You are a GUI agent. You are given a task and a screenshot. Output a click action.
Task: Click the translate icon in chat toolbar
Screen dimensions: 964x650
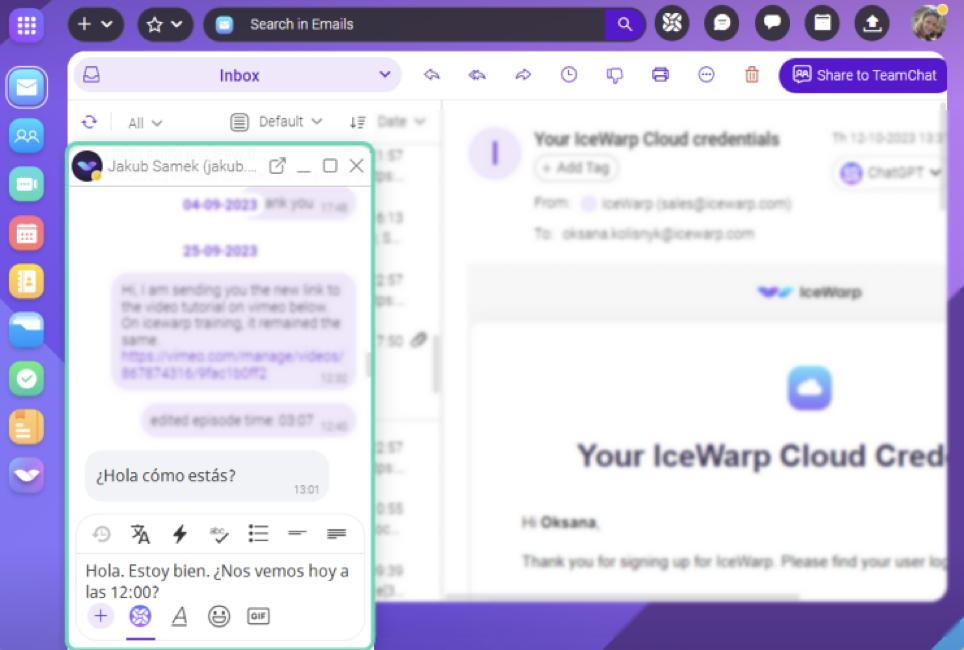140,534
